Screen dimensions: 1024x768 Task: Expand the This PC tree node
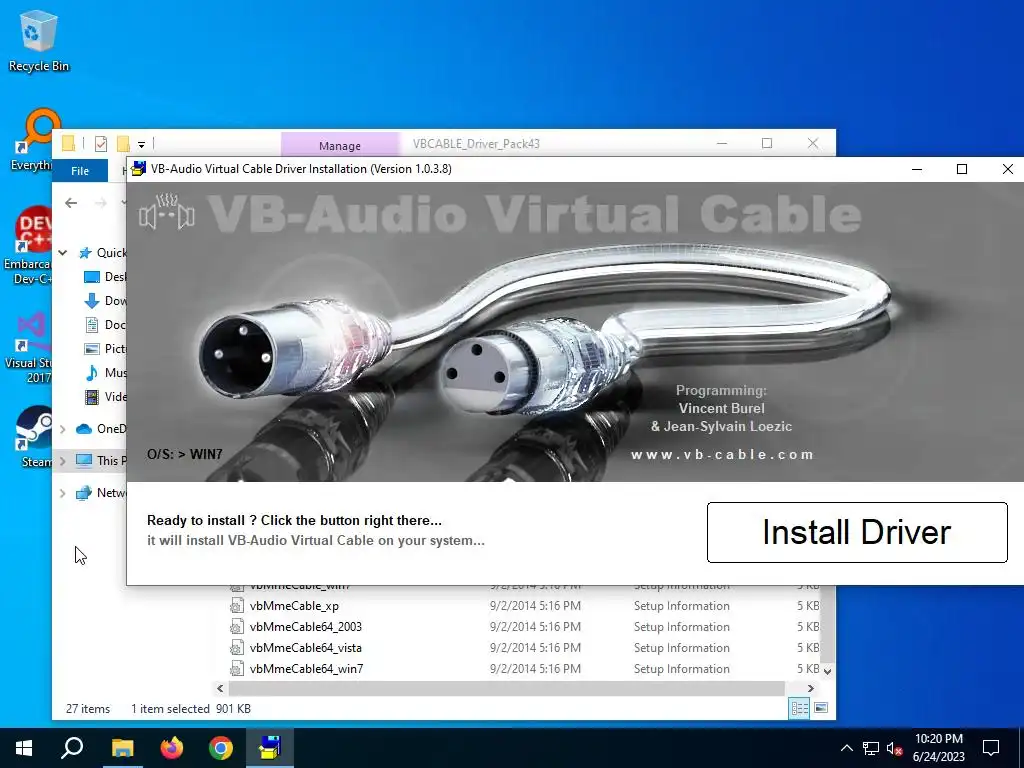[x=63, y=461]
